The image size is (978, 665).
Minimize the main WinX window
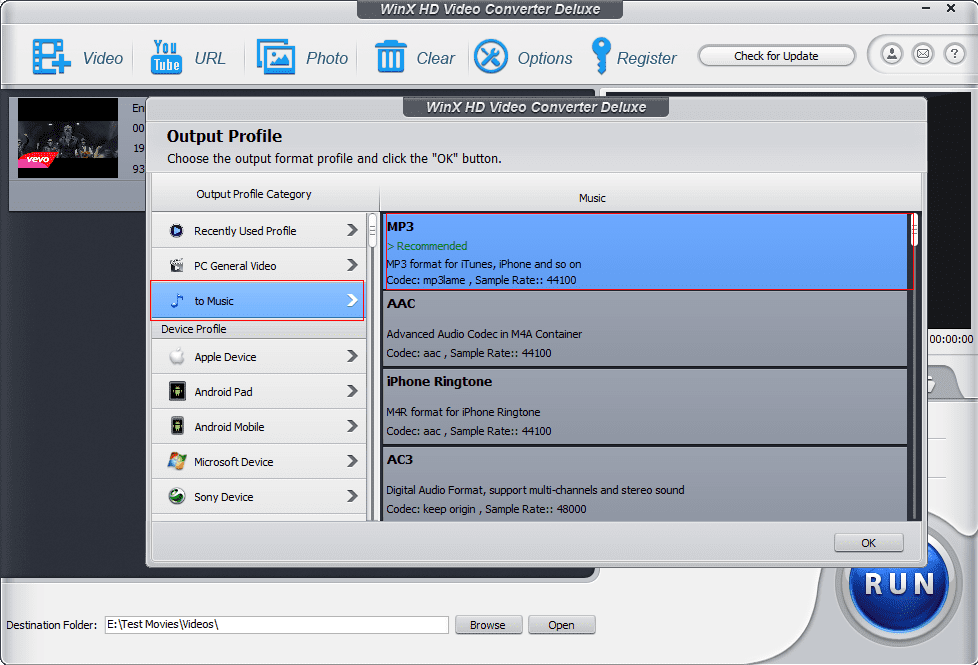(x=926, y=8)
